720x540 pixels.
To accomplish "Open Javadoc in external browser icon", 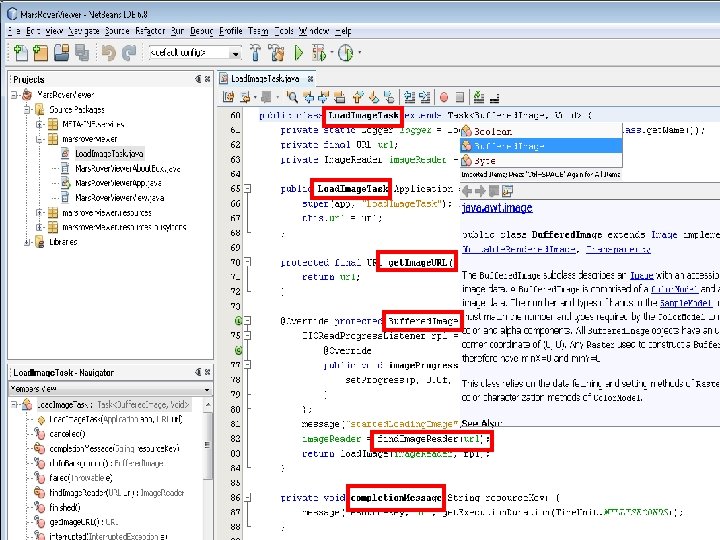I will click(507, 191).
